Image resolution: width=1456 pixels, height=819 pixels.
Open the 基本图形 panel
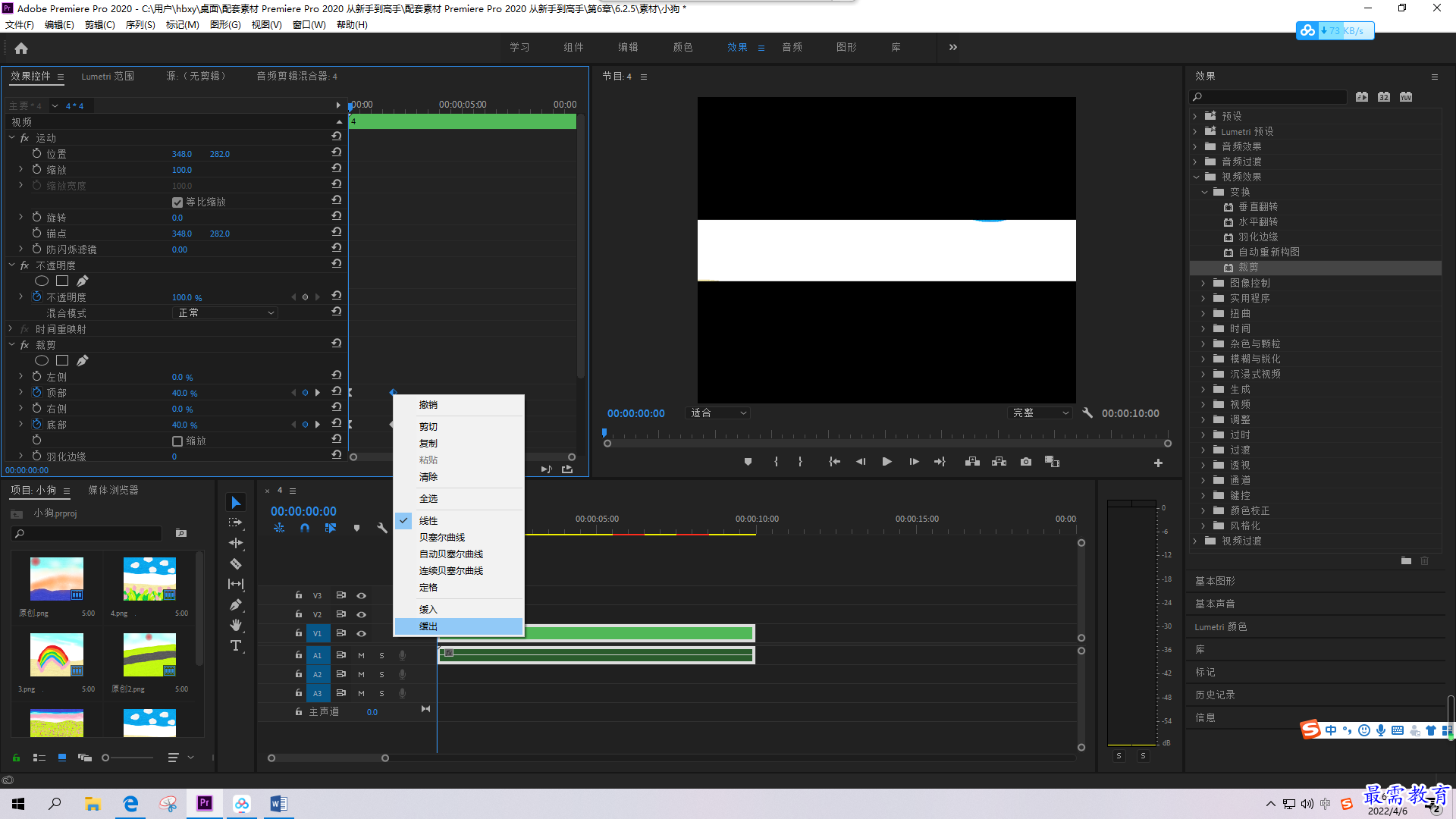(x=1215, y=581)
